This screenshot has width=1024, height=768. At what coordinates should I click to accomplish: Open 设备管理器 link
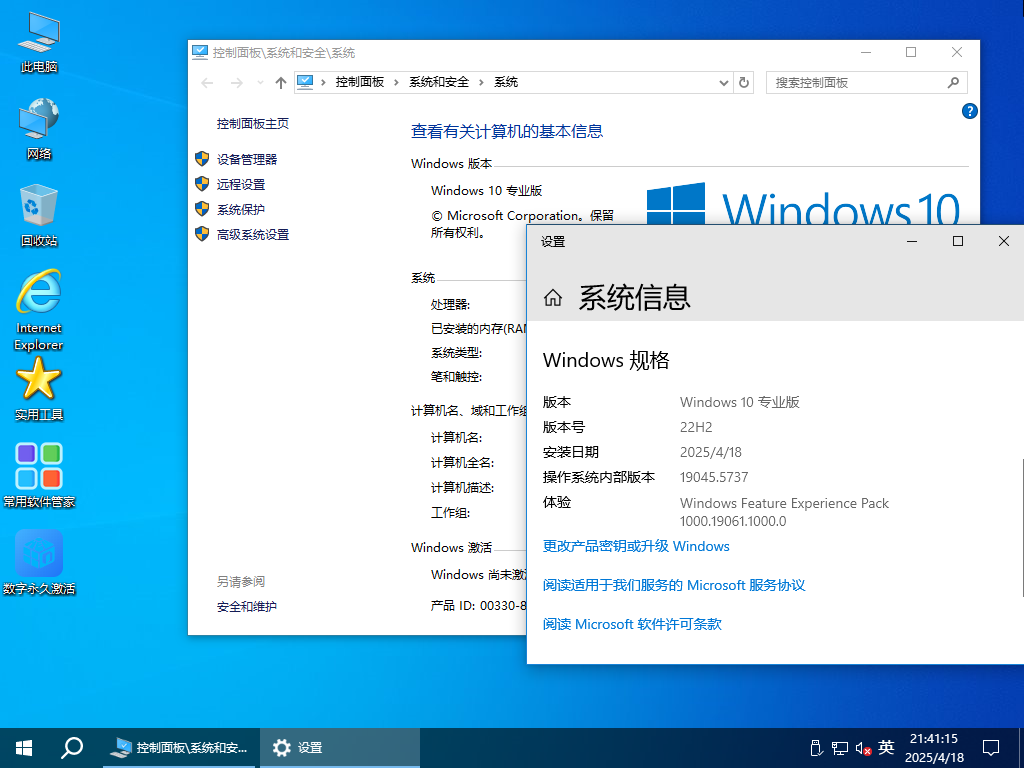tap(247, 159)
